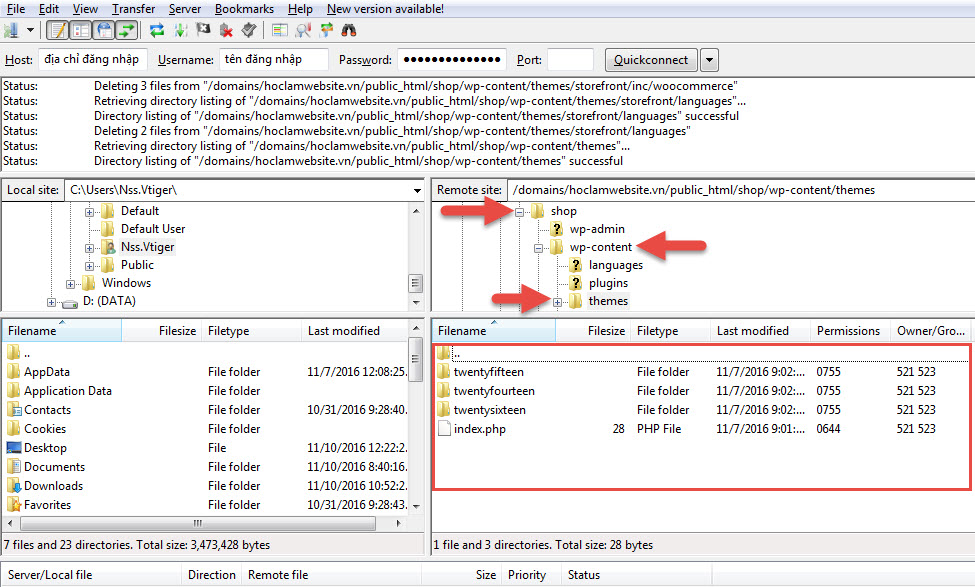The image size is (975, 587).
Task: Toggle the message log display
Action: (57, 31)
